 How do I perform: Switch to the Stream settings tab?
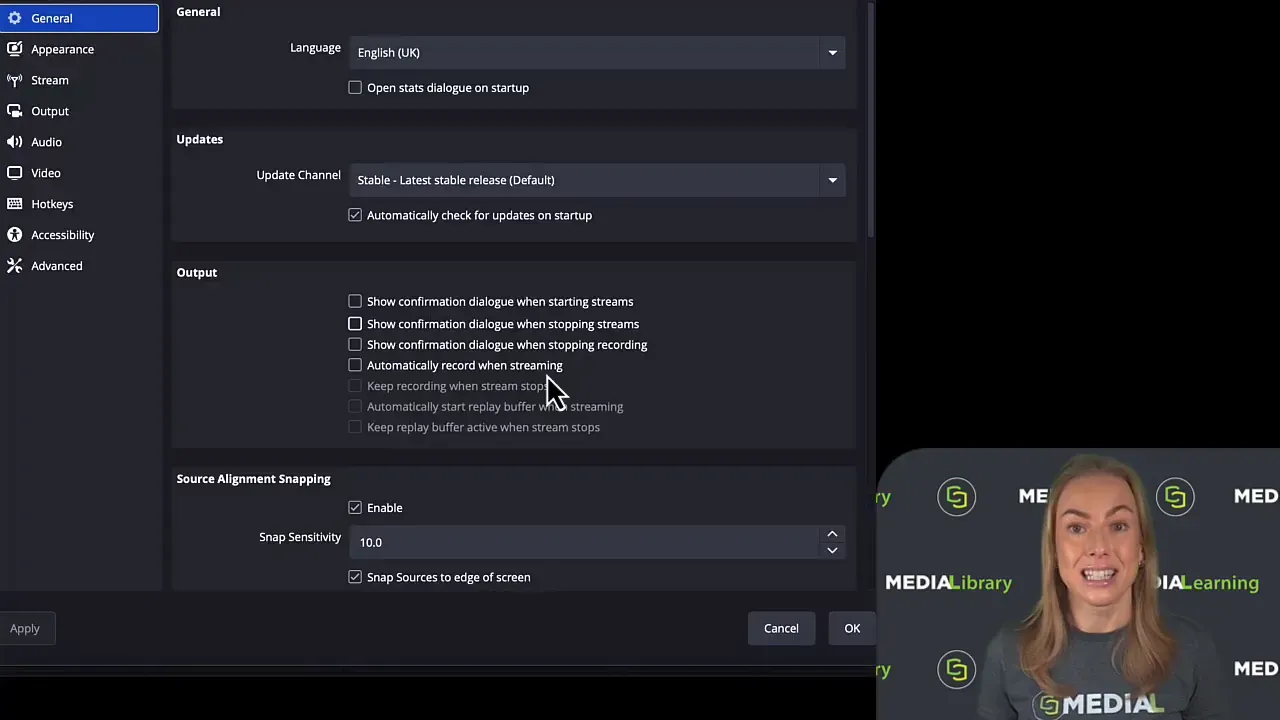pos(79,80)
